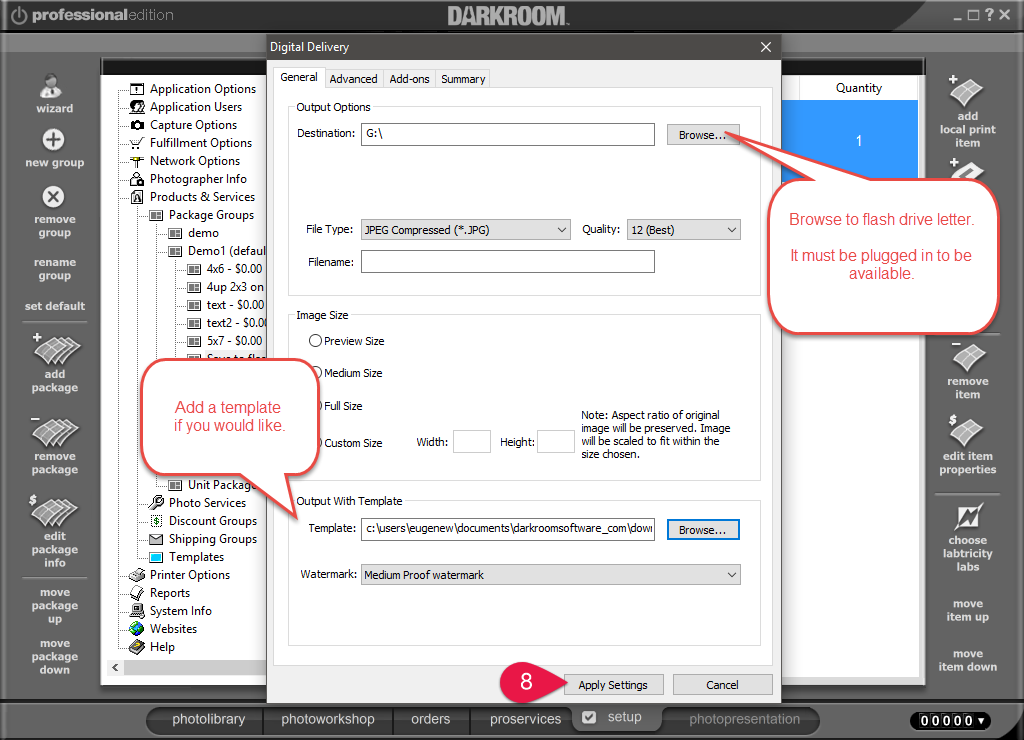Viewport: 1024px width, 740px height.
Task: Click the remove item icon
Action: pos(967,357)
